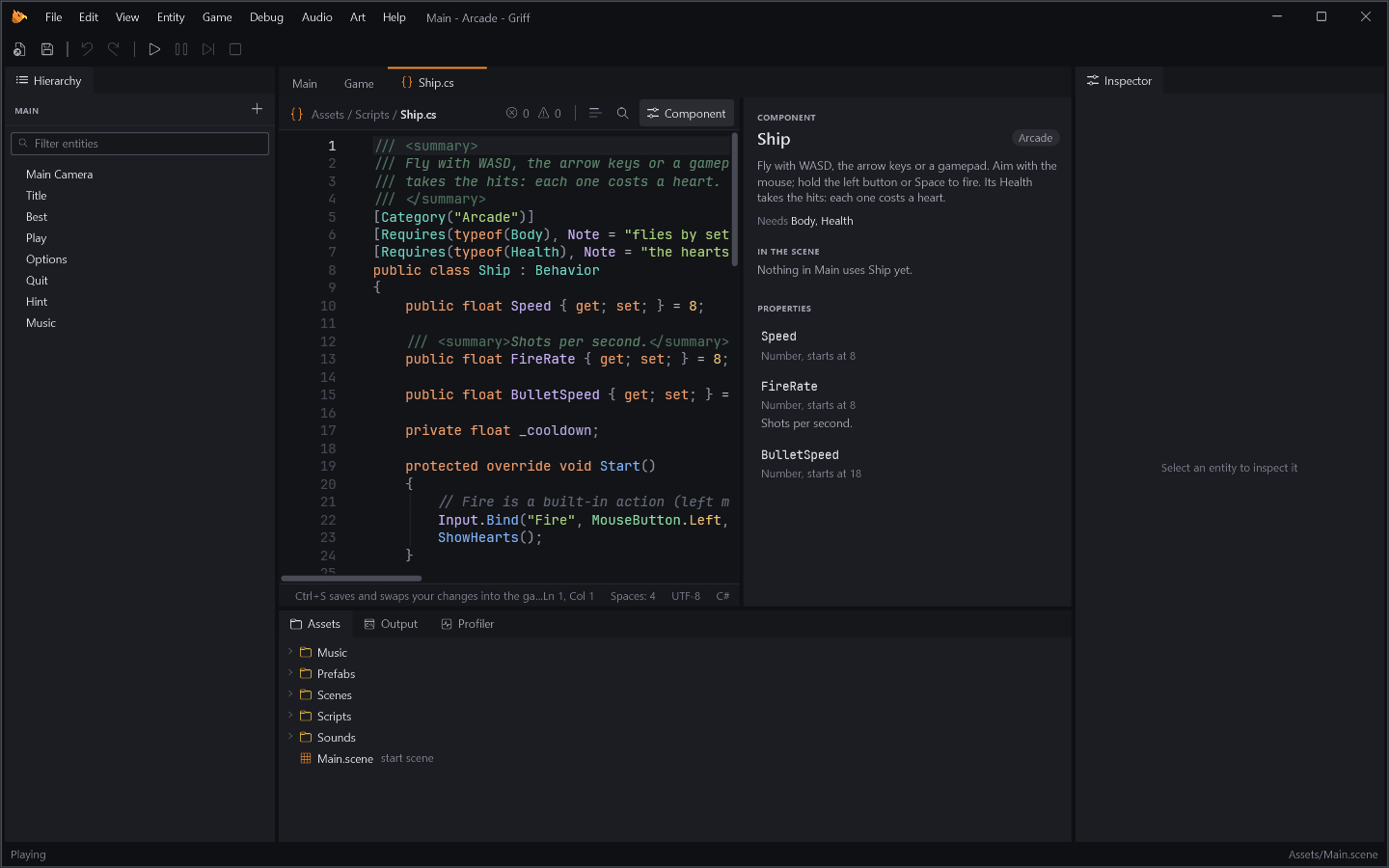This screenshot has height=868, width=1389.
Task: Click the UTF-8 encoding status entry
Action: point(686,596)
